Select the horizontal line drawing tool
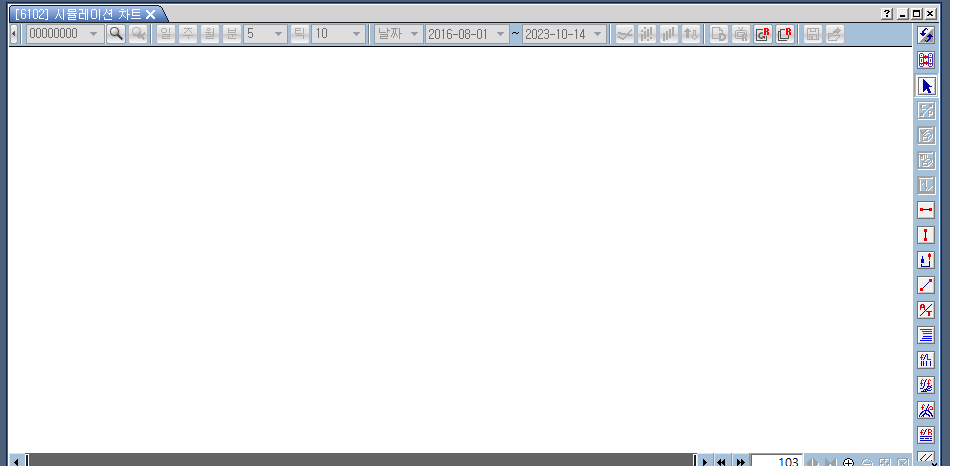 pyautogui.click(x=926, y=210)
